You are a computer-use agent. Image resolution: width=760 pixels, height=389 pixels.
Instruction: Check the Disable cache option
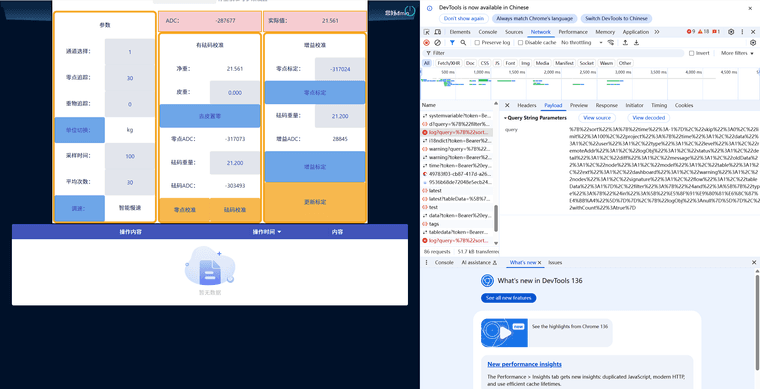coord(521,43)
